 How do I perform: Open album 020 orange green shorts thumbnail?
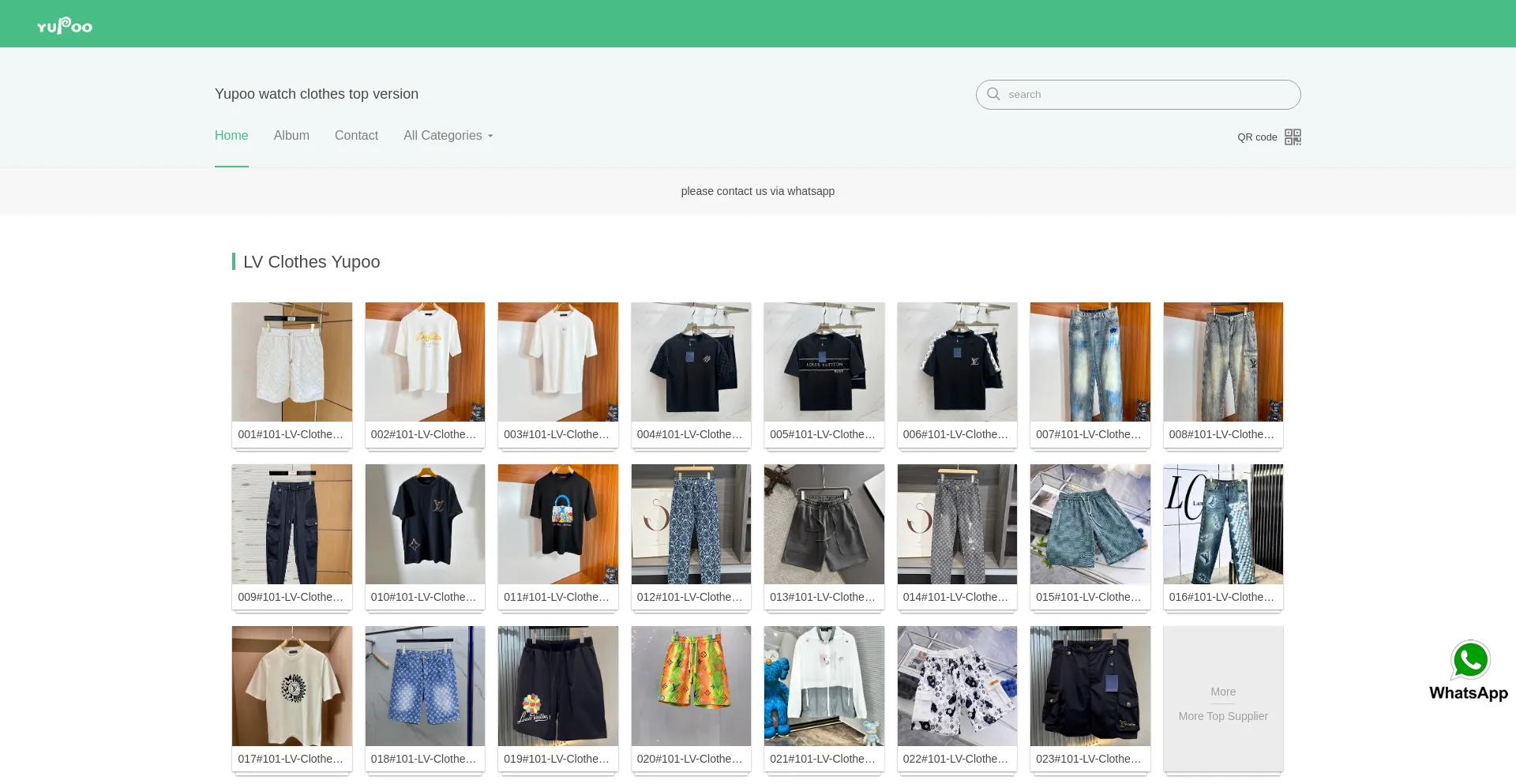tap(691, 686)
